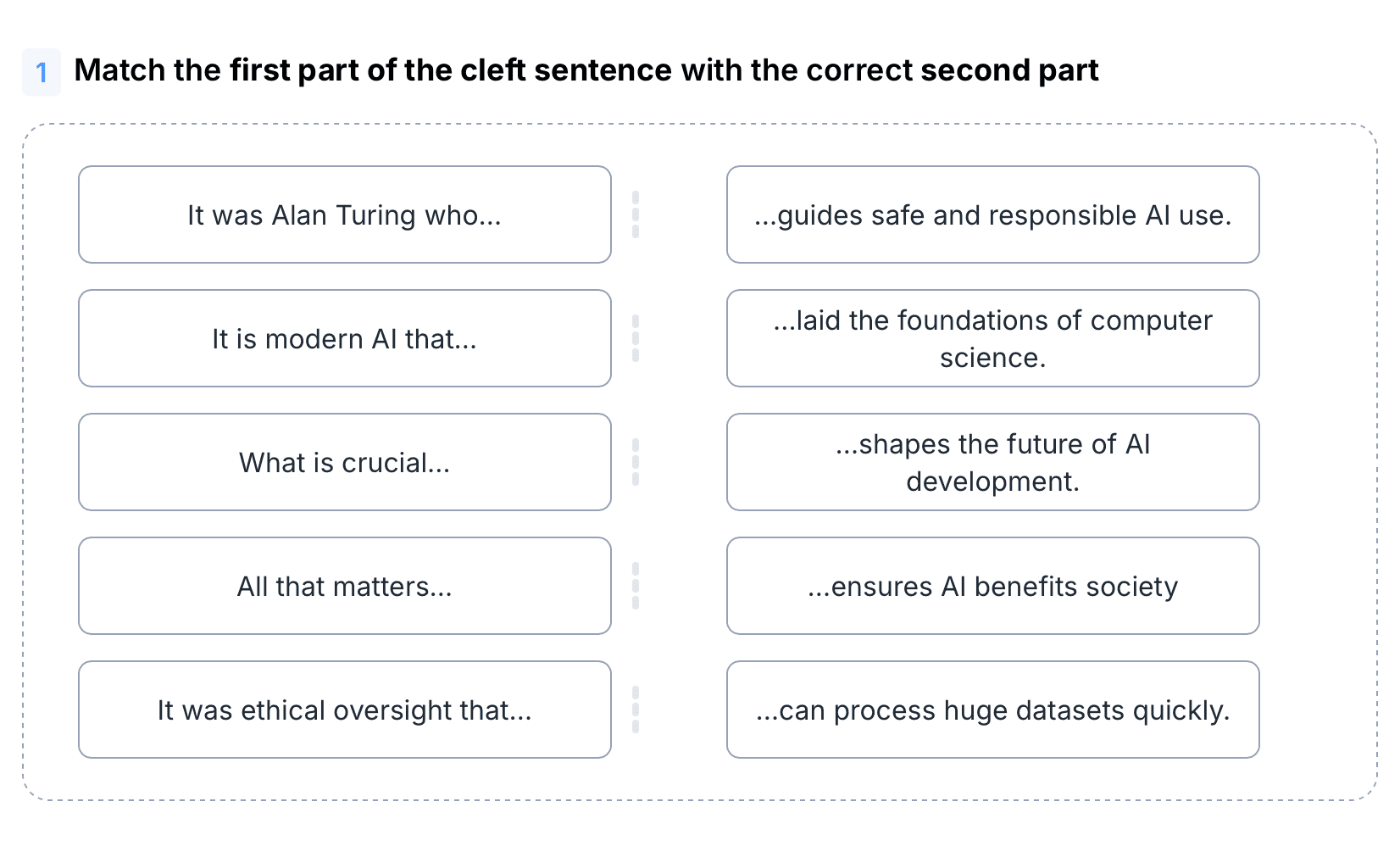Click the drag handle beside "All that matters..."
The image size is (1400, 846).
pos(636,586)
